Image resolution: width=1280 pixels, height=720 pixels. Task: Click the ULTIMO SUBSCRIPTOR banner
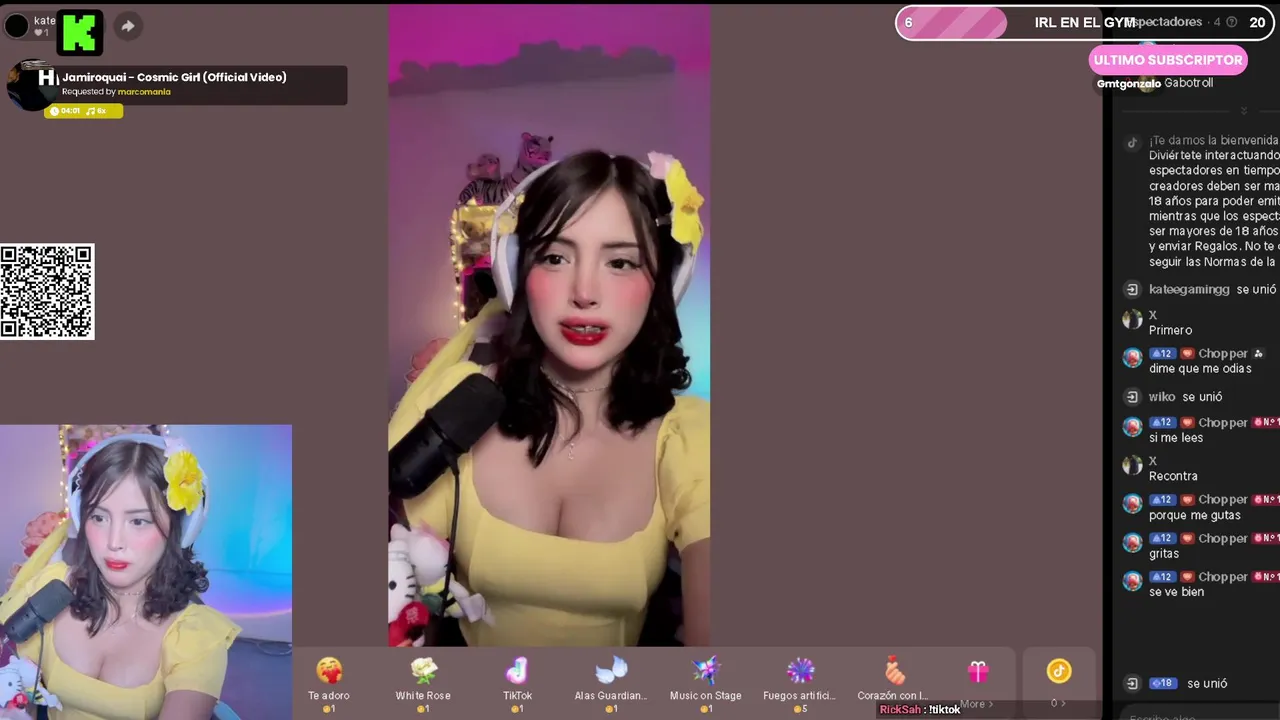tap(1168, 60)
